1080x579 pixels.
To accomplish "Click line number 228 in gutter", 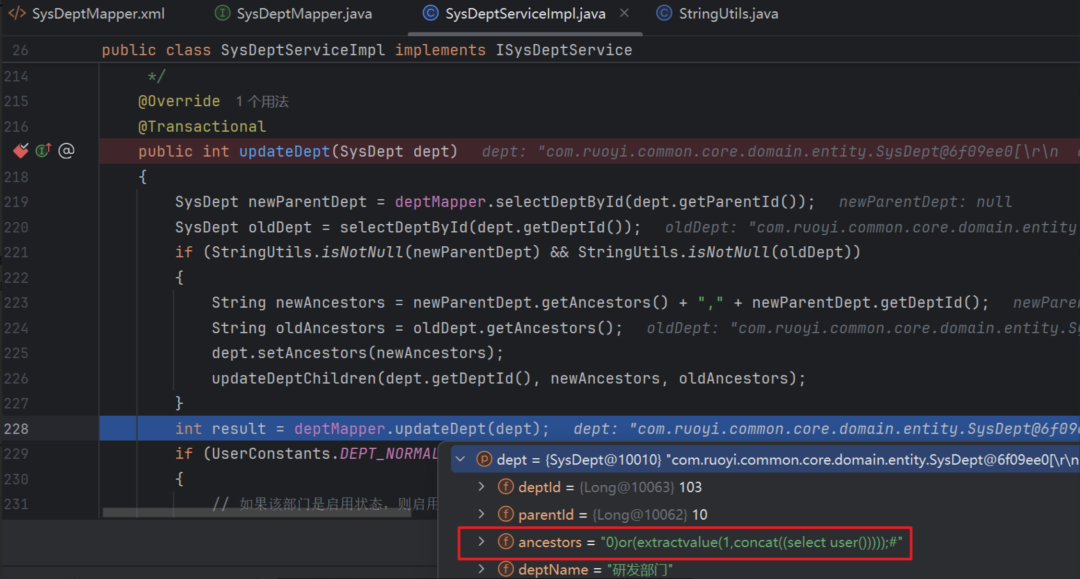I will [x=17, y=429].
